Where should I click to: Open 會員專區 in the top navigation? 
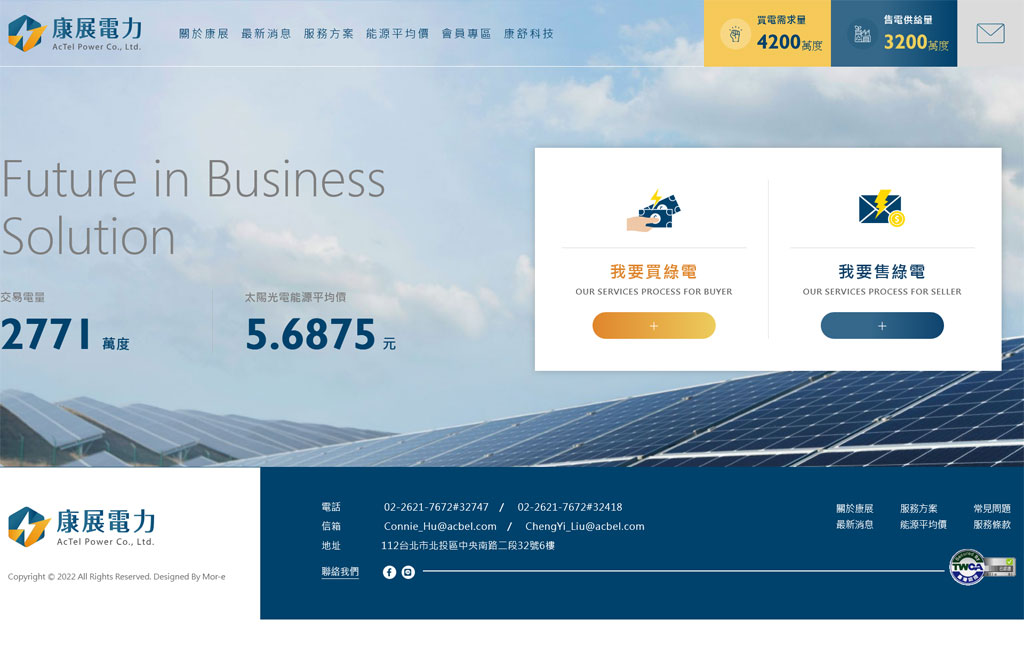click(466, 34)
